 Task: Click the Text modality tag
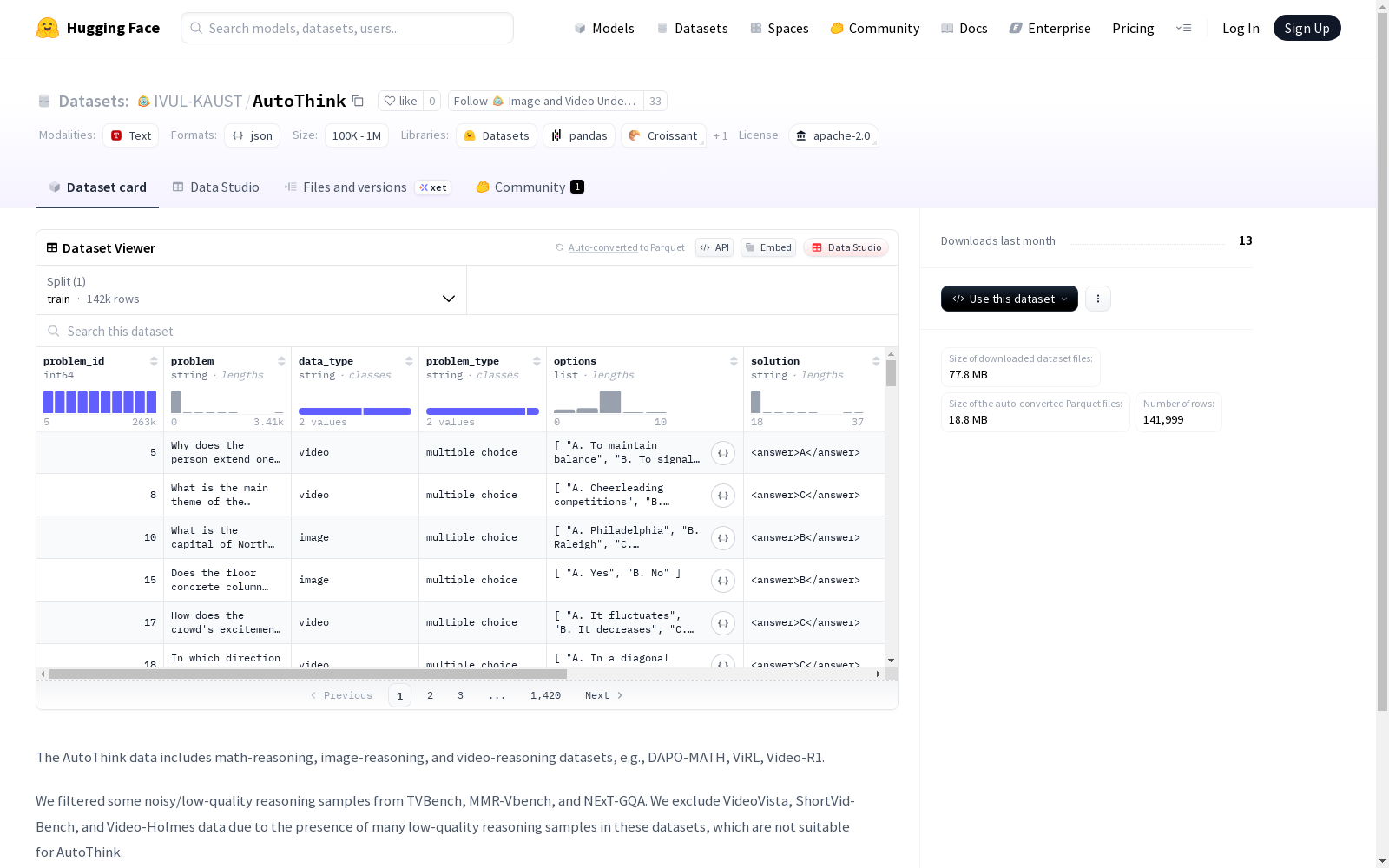point(130,135)
